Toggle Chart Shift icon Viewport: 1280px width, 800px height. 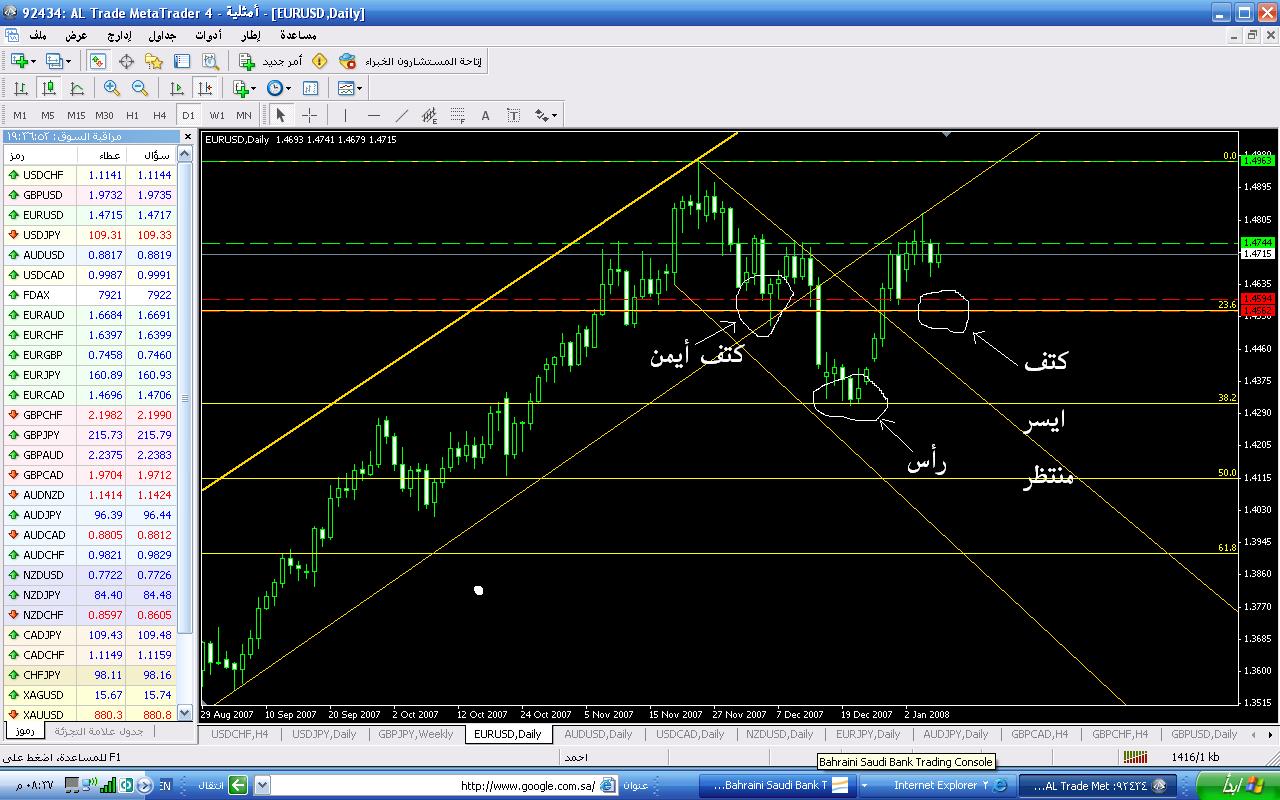pyautogui.click(x=205, y=88)
